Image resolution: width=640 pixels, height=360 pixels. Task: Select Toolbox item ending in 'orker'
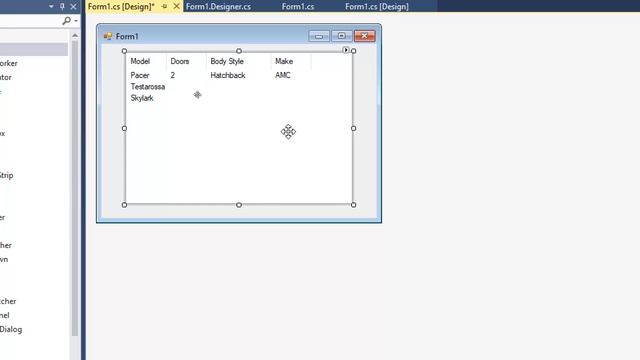[x=9, y=63]
